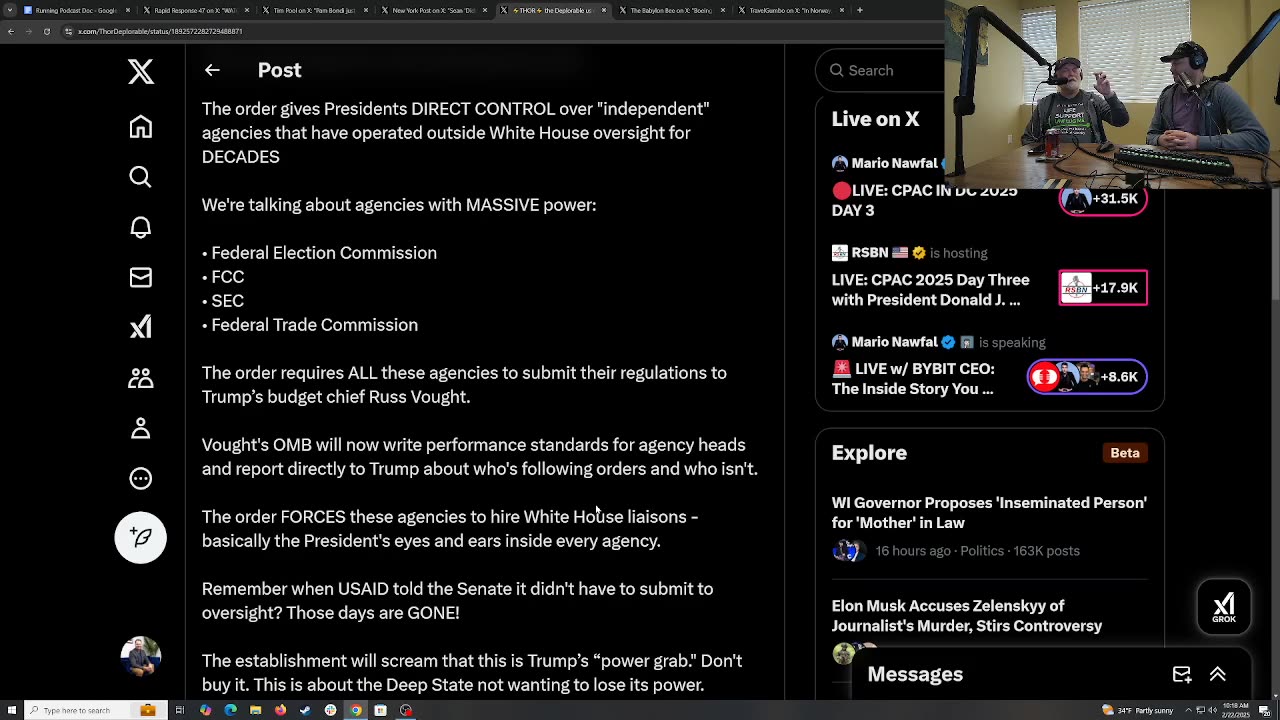The width and height of the screenshot is (1280, 720).
Task: Open the Messages drawer title
Action: click(915, 674)
